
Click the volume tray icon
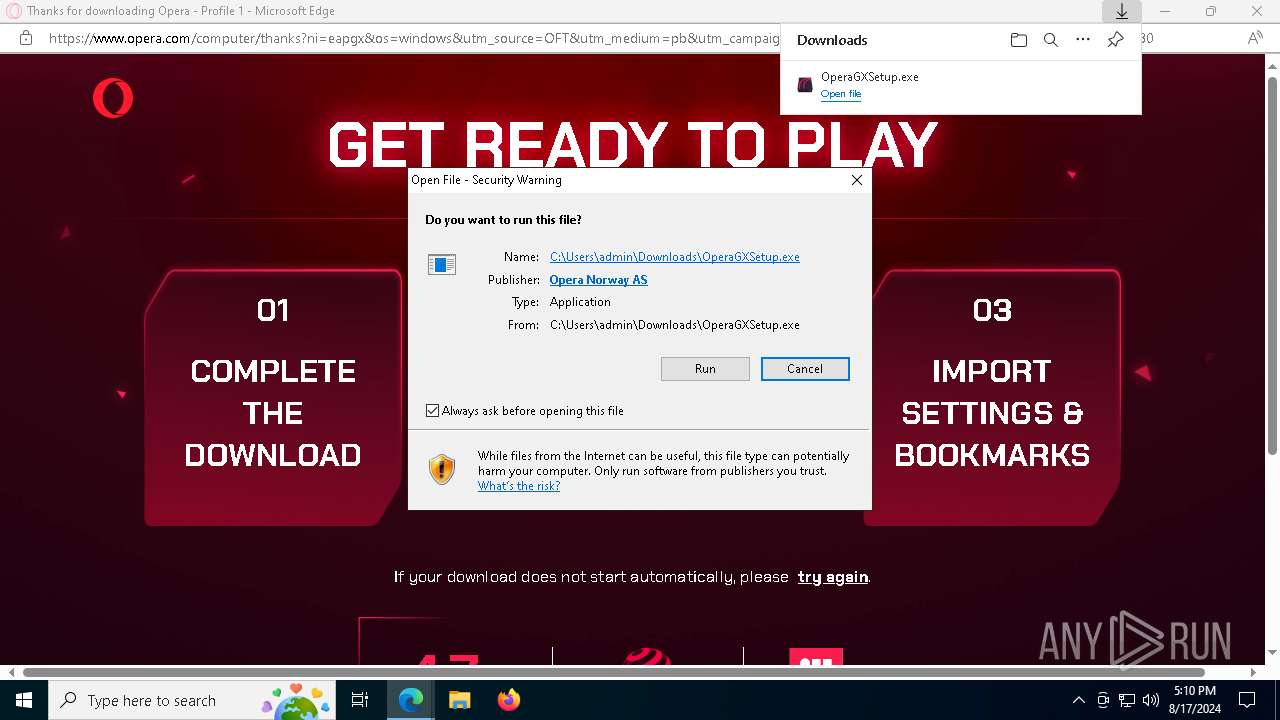pyautogui.click(x=1151, y=700)
